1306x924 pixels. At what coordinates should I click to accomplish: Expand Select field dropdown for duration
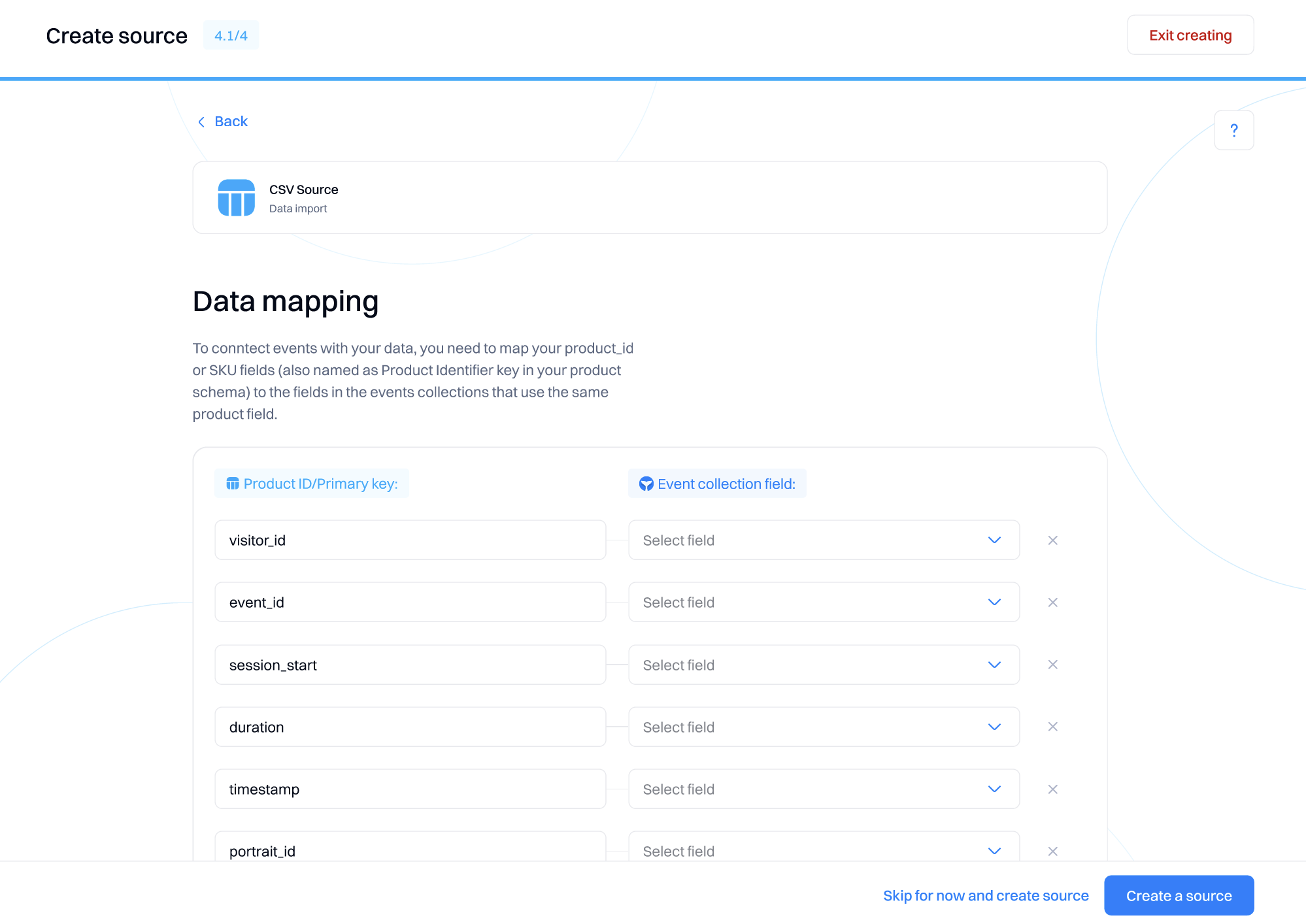pyautogui.click(x=823, y=727)
